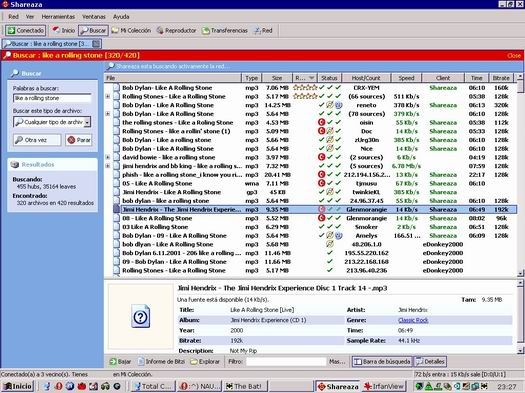Click the file icon of phish row
This screenshot has height=393, width=525.
[116, 175]
